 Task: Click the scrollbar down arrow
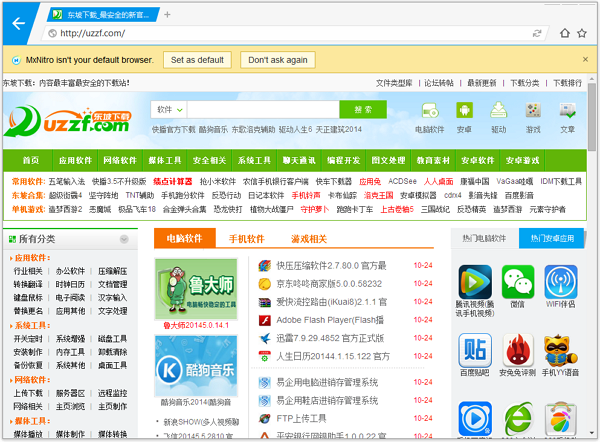point(592,433)
